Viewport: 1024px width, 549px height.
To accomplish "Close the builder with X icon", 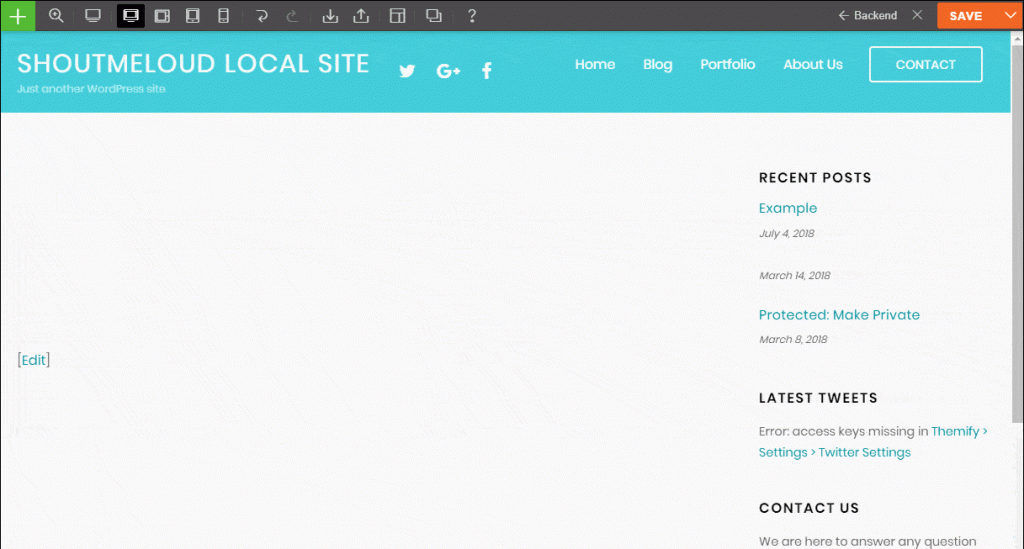I will coord(918,15).
